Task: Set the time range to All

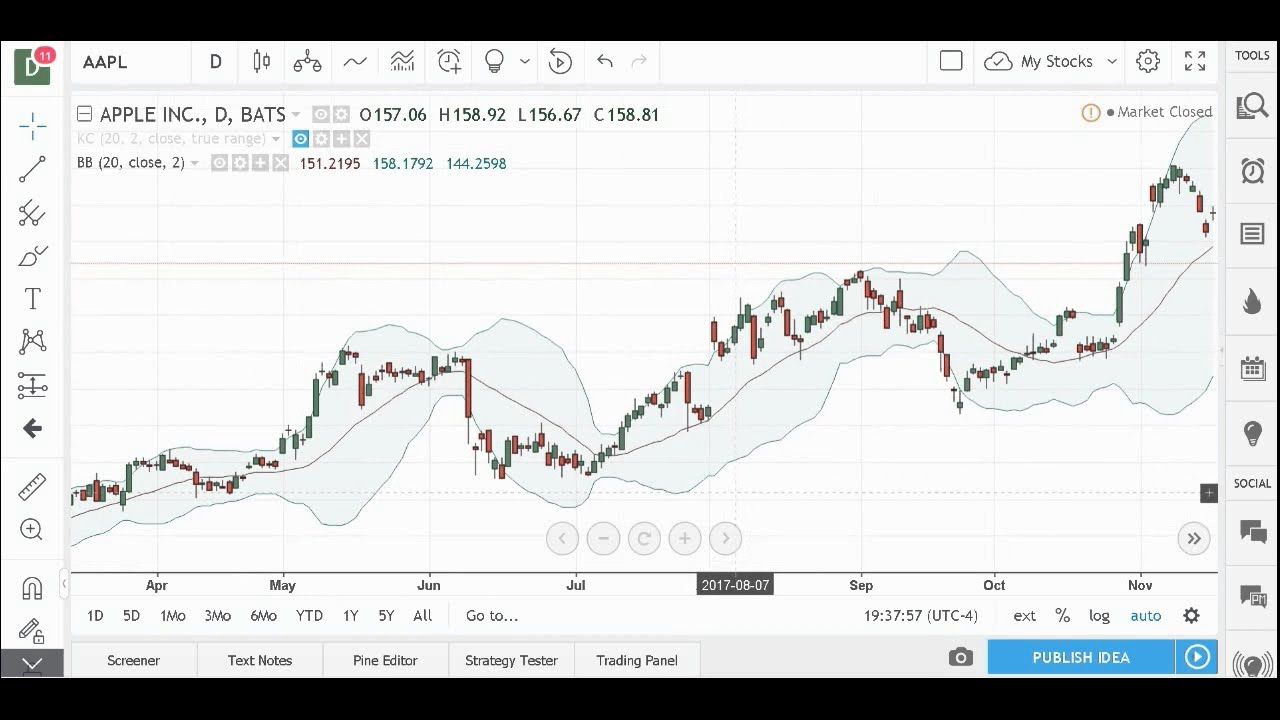Action: (x=423, y=616)
